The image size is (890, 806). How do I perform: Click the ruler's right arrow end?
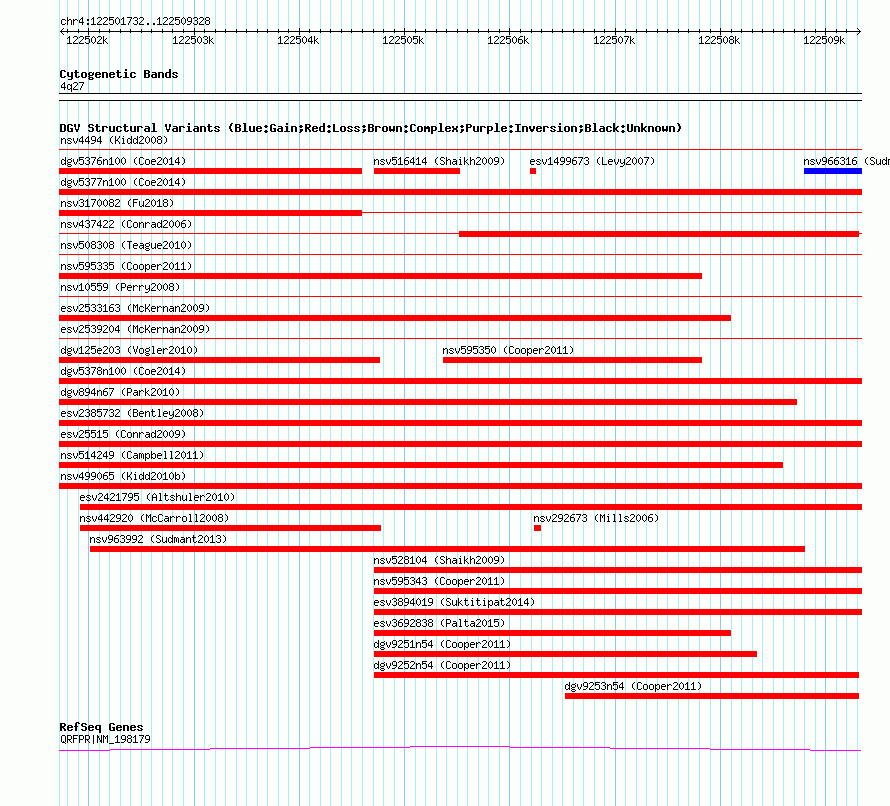[859, 31]
